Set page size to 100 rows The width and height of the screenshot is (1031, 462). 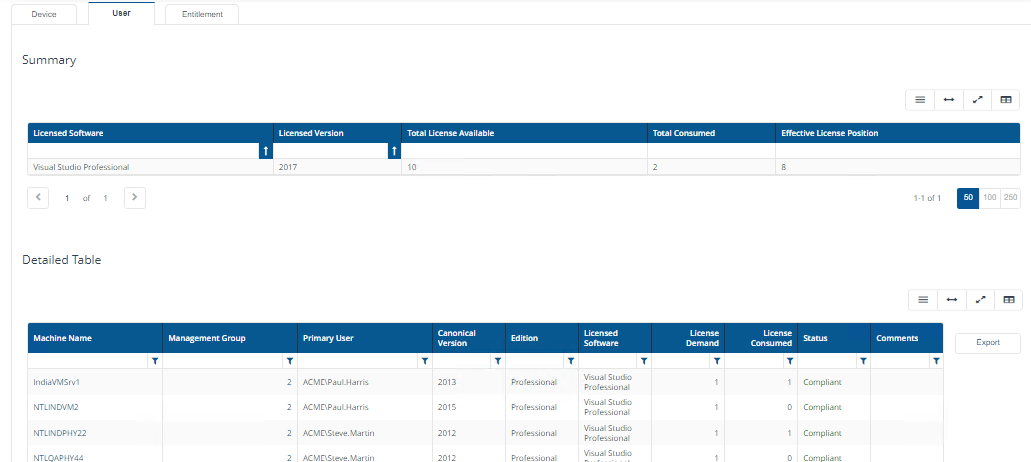coord(990,198)
